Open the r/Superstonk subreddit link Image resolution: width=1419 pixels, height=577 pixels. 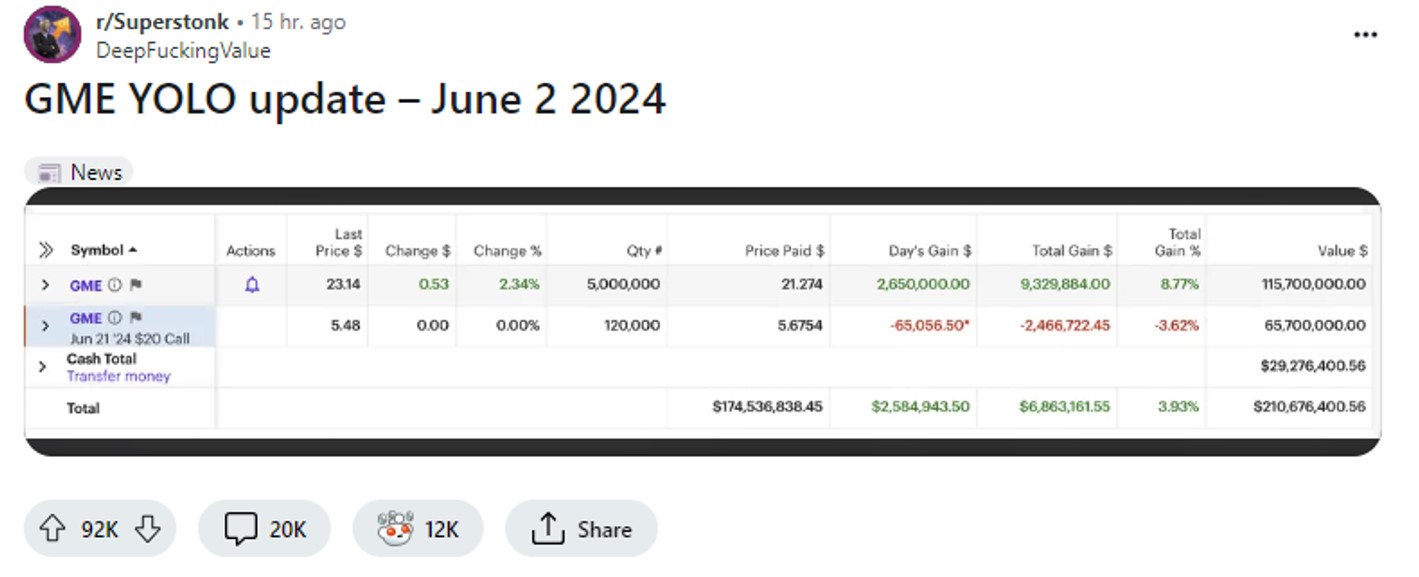[162, 22]
